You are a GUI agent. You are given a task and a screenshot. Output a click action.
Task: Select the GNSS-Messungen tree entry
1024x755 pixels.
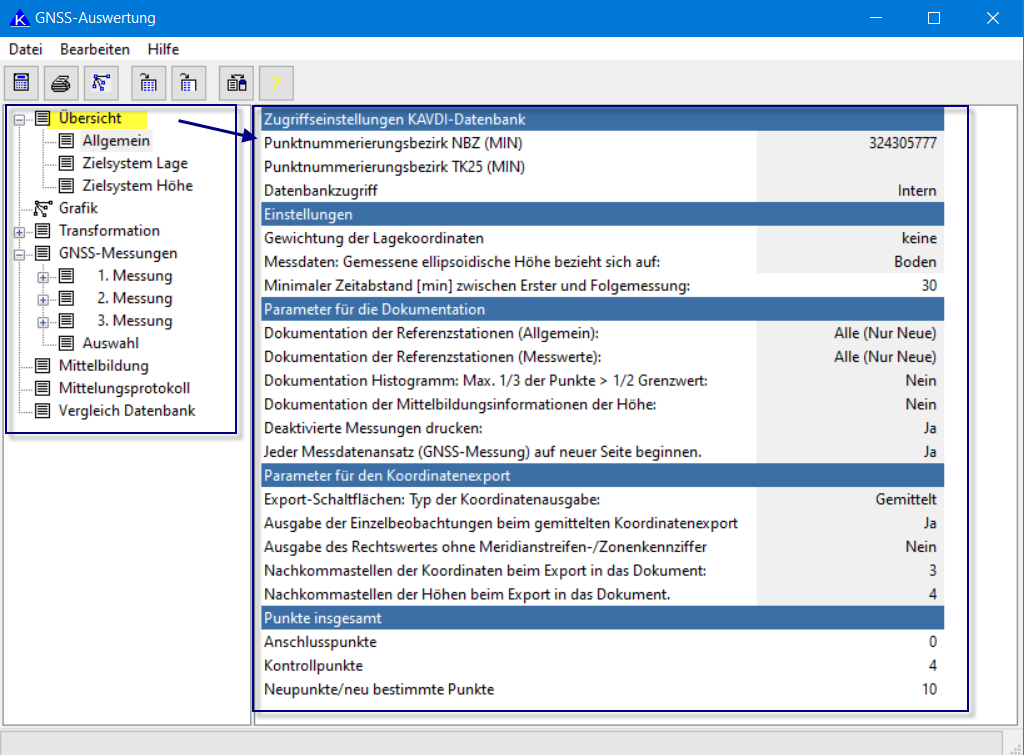[x=118, y=253]
